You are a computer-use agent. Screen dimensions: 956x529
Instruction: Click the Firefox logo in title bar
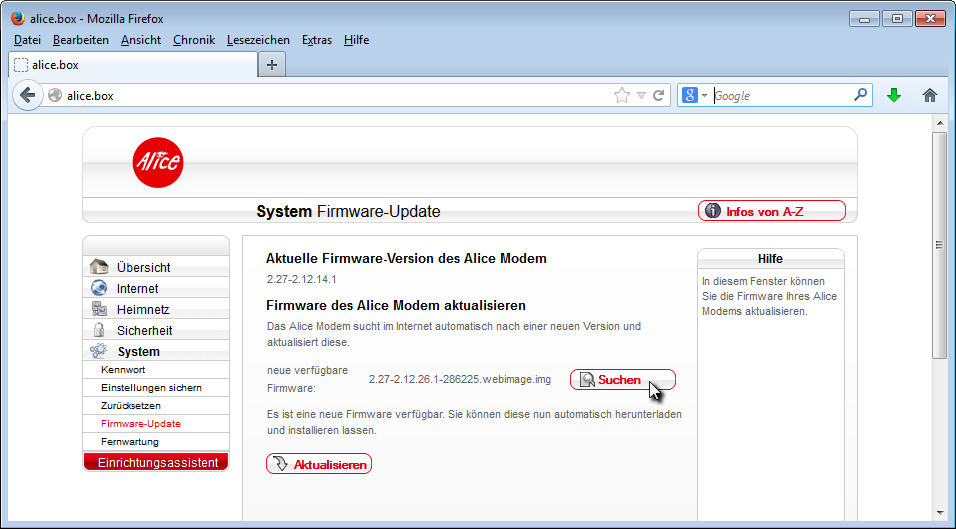[18, 18]
